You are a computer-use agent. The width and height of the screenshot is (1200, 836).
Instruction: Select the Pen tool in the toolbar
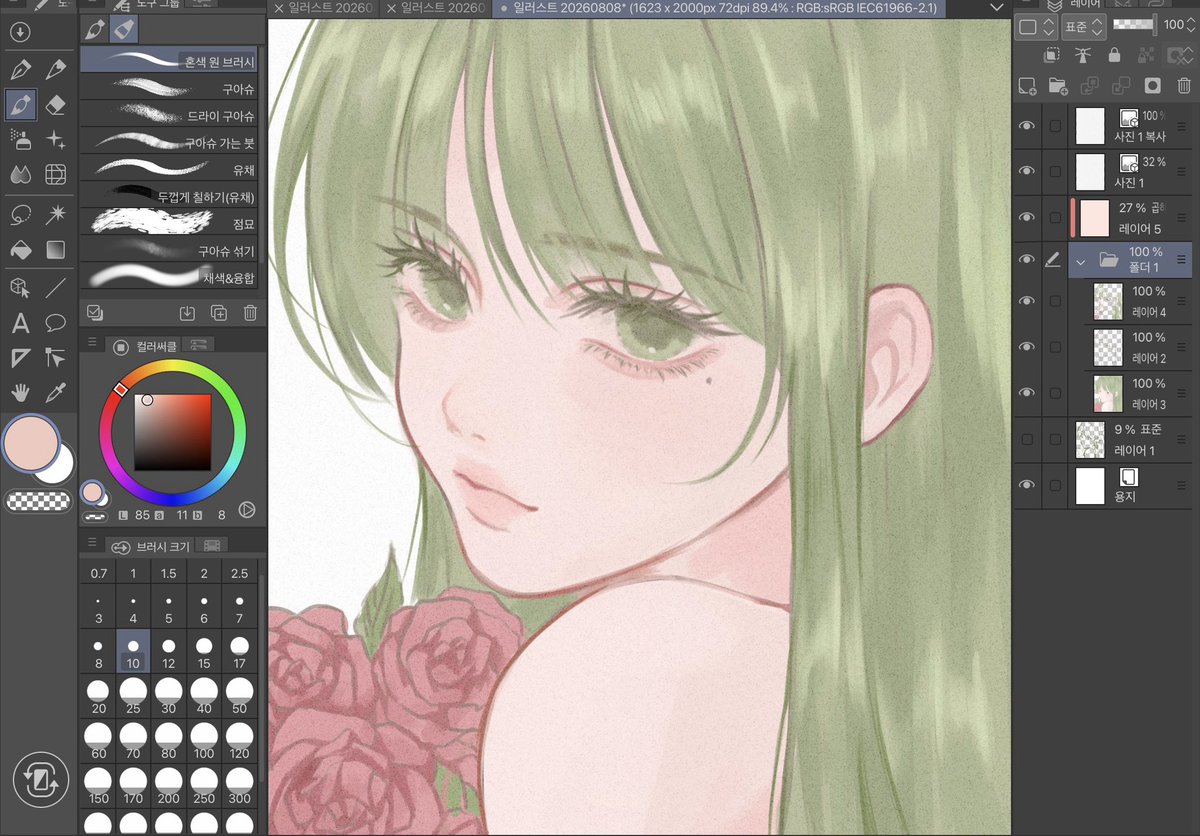point(20,70)
